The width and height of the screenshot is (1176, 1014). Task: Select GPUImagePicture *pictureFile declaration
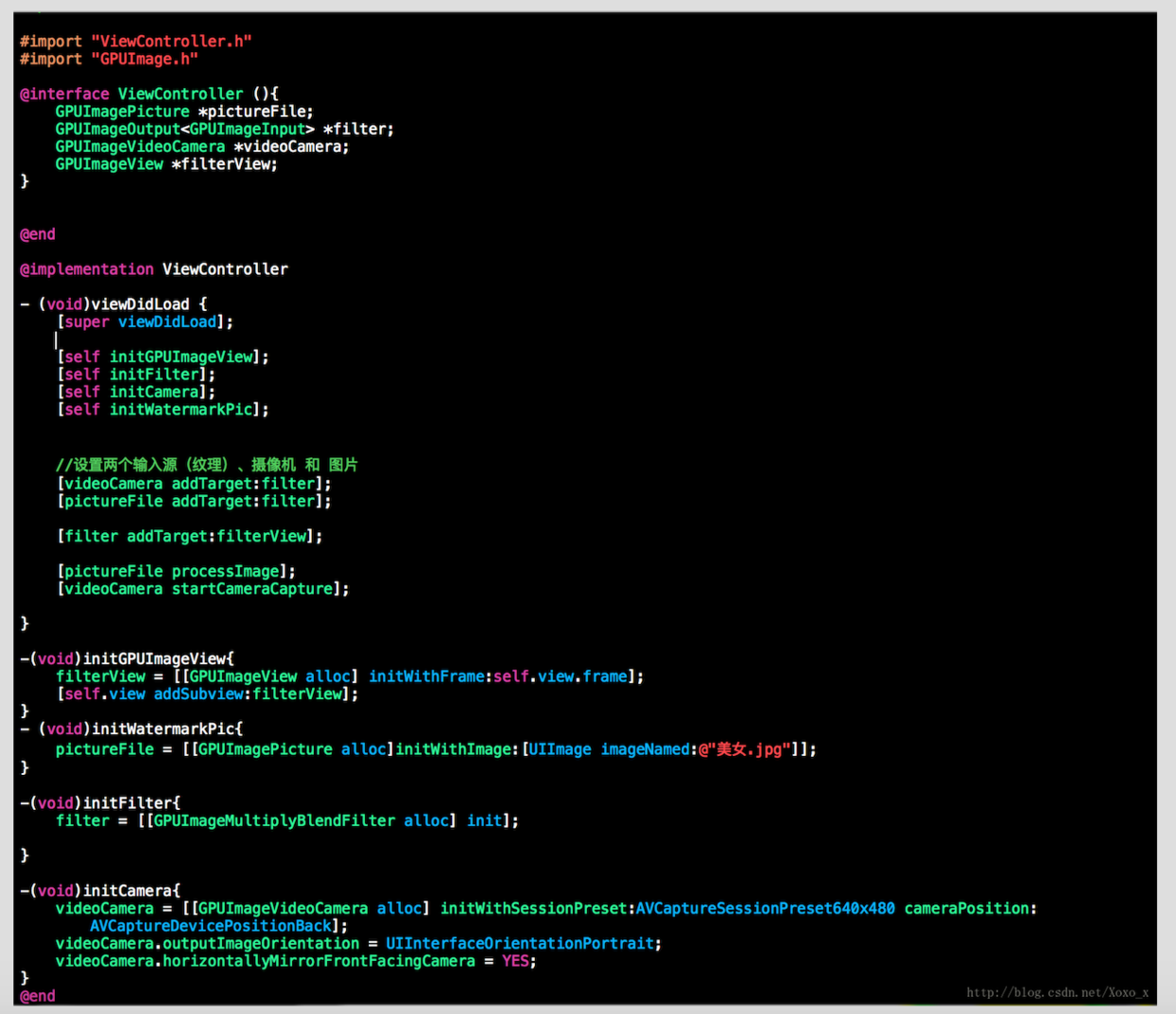pos(184,112)
